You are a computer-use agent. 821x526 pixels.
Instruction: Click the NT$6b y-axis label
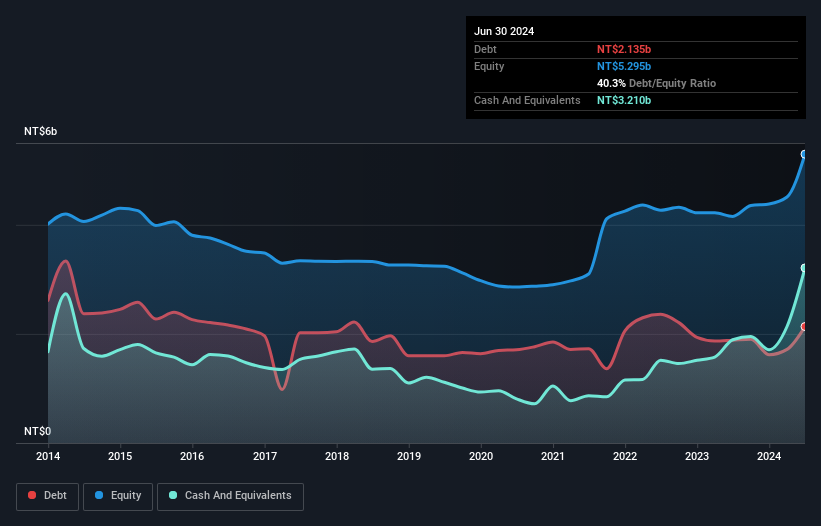point(40,131)
